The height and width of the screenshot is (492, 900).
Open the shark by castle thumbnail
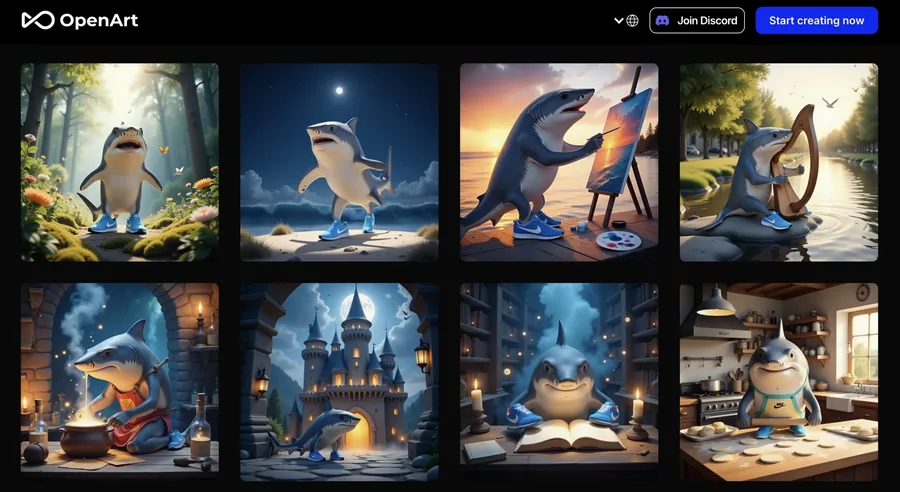(339, 382)
